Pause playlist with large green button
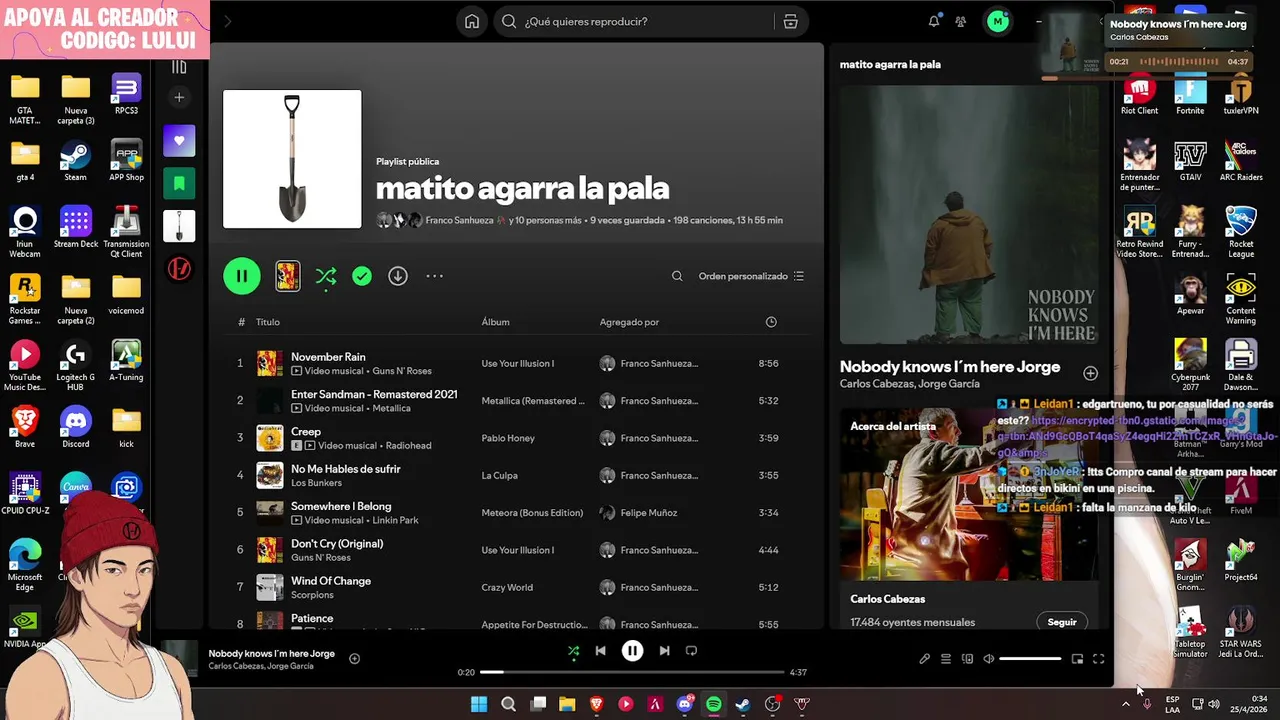1280x720 pixels. (x=241, y=276)
